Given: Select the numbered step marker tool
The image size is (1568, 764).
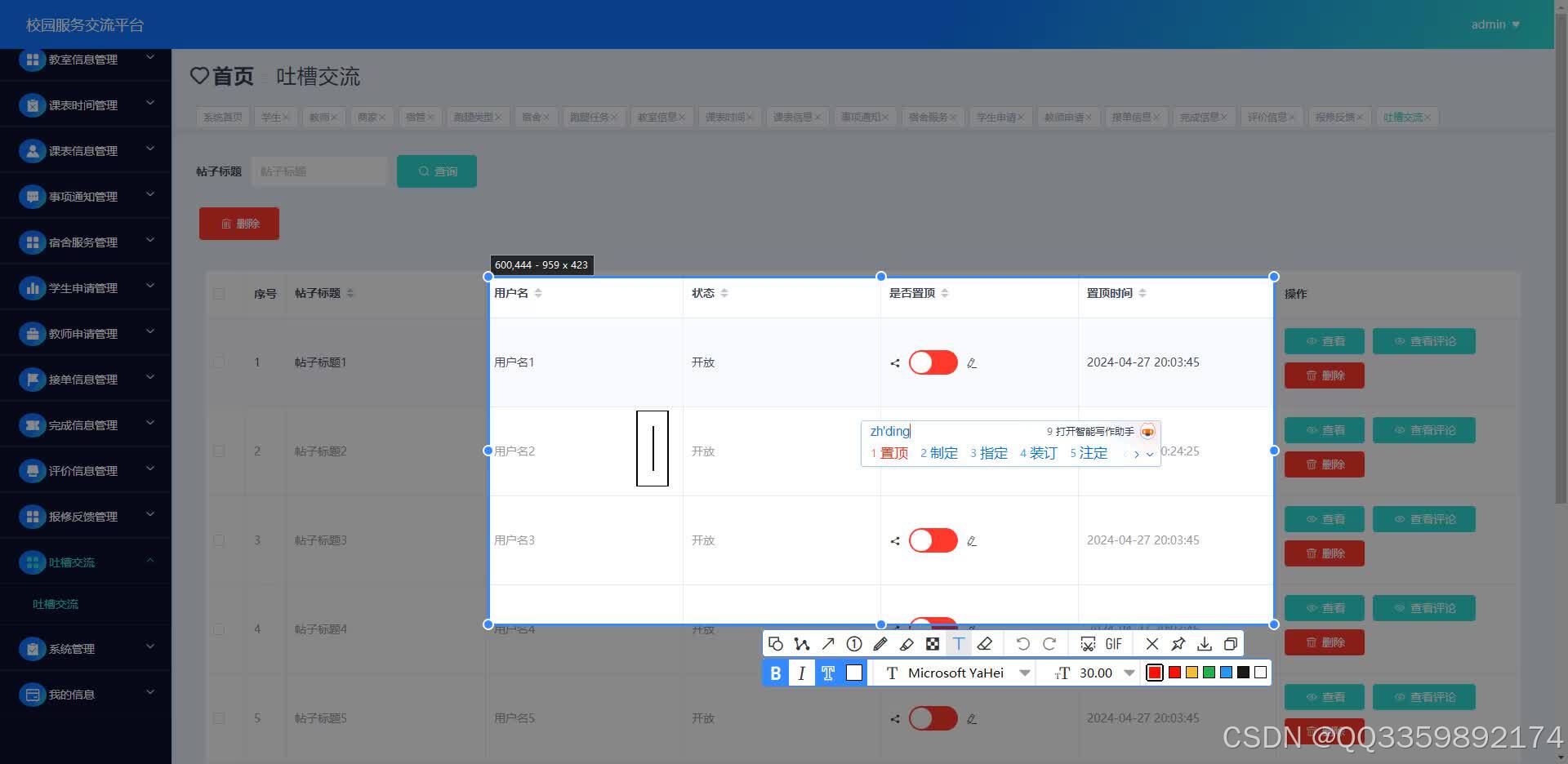Looking at the screenshot, I should (854, 644).
